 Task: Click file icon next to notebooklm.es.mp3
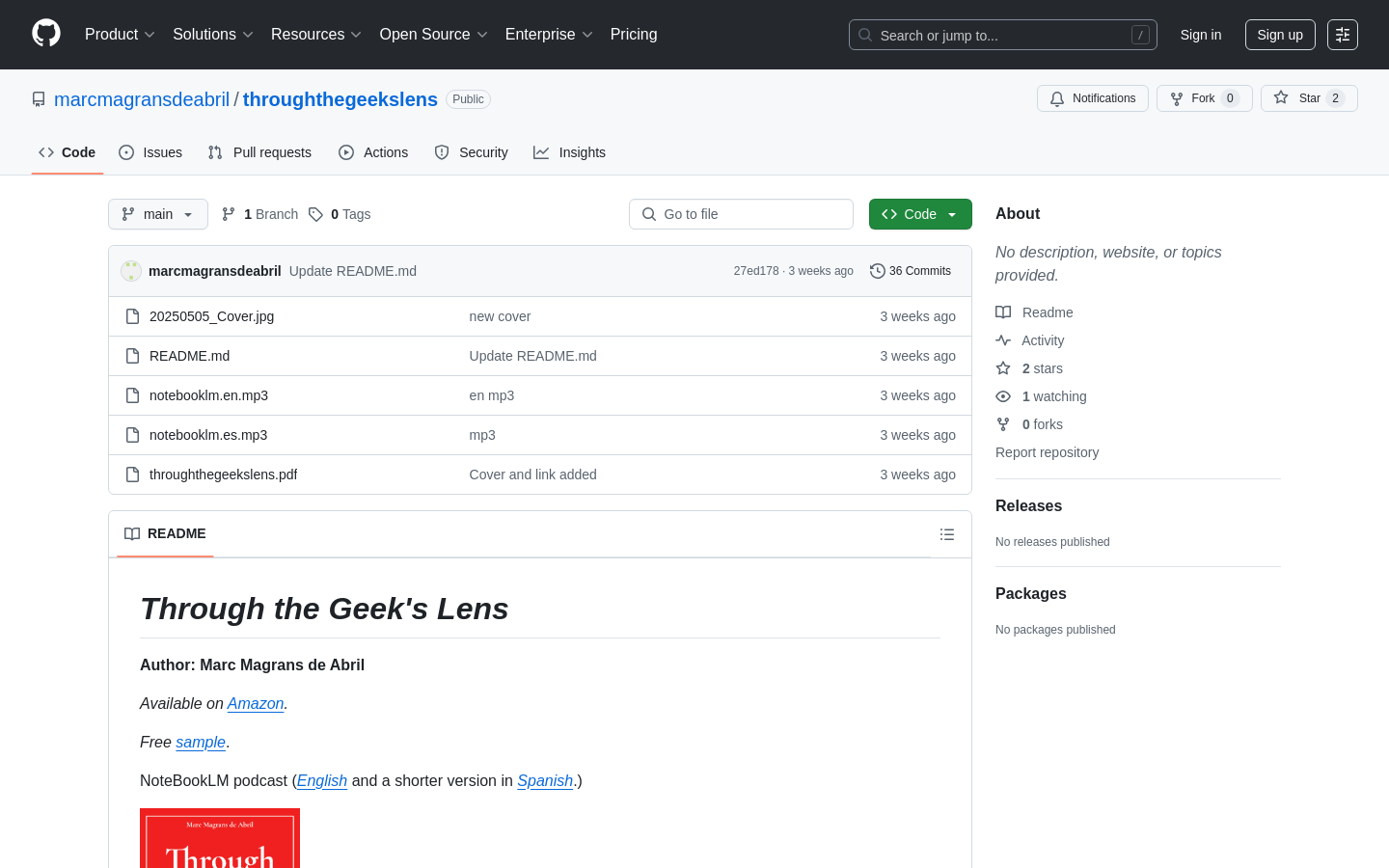tap(133, 435)
